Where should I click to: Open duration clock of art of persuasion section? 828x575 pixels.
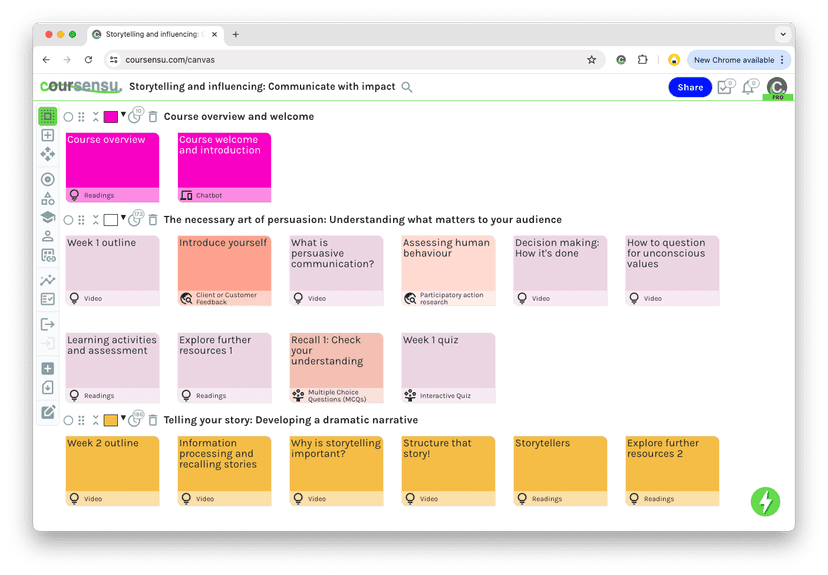pos(135,219)
